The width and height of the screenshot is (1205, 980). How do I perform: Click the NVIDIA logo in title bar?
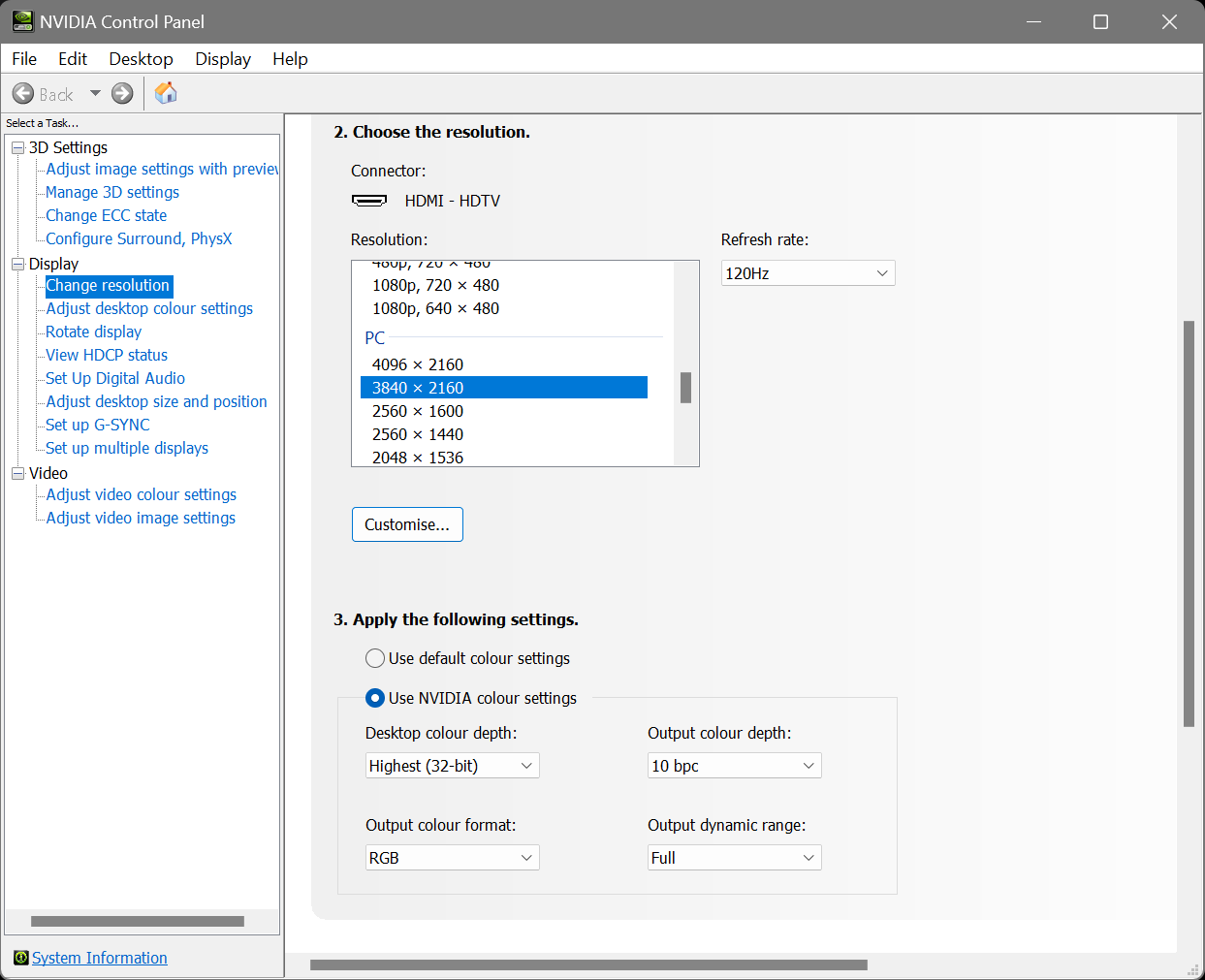21,21
